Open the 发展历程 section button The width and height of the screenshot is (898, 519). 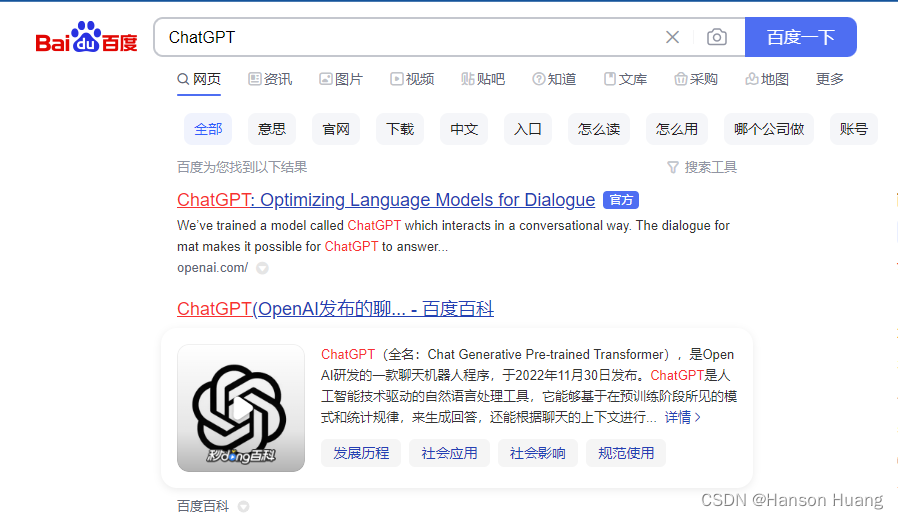pos(361,453)
